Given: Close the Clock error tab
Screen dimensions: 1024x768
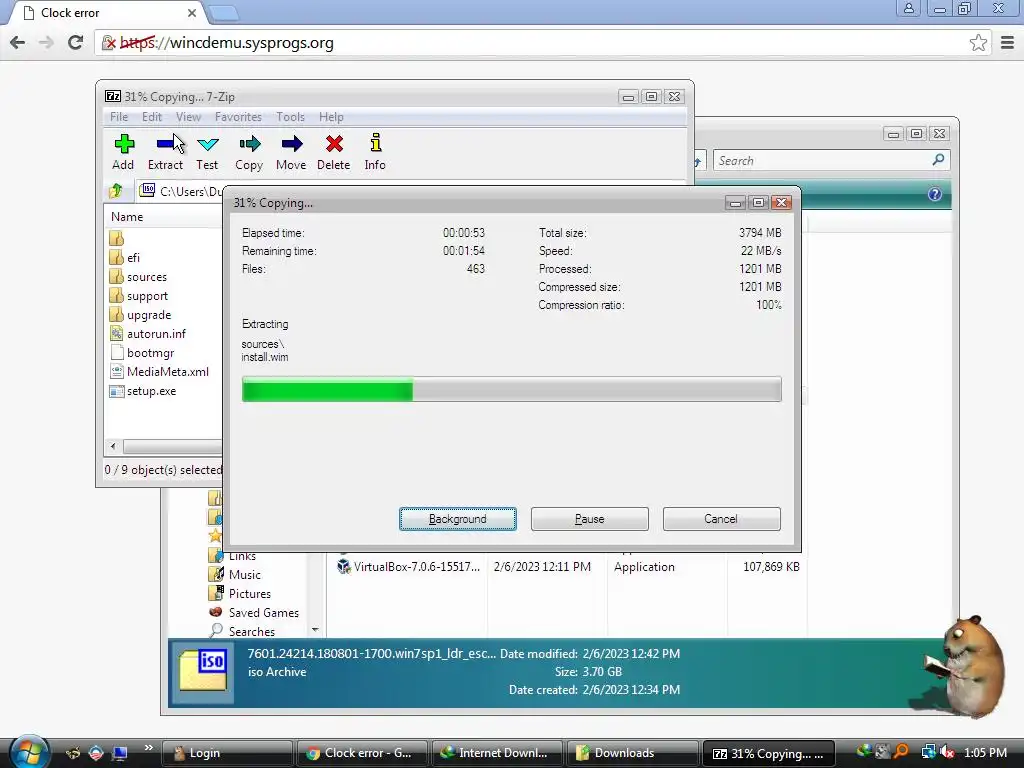Looking at the screenshot, I should (191, 13).
